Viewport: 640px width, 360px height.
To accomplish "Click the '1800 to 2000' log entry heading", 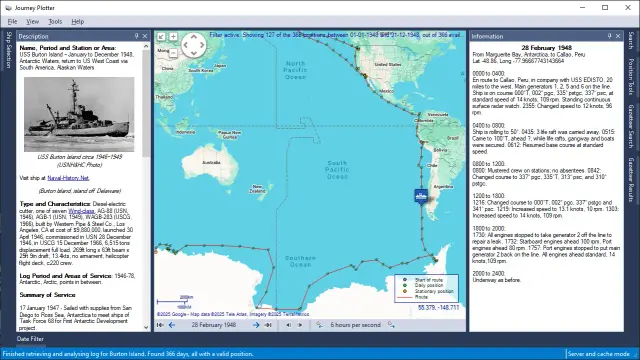I will coord(489,229).
